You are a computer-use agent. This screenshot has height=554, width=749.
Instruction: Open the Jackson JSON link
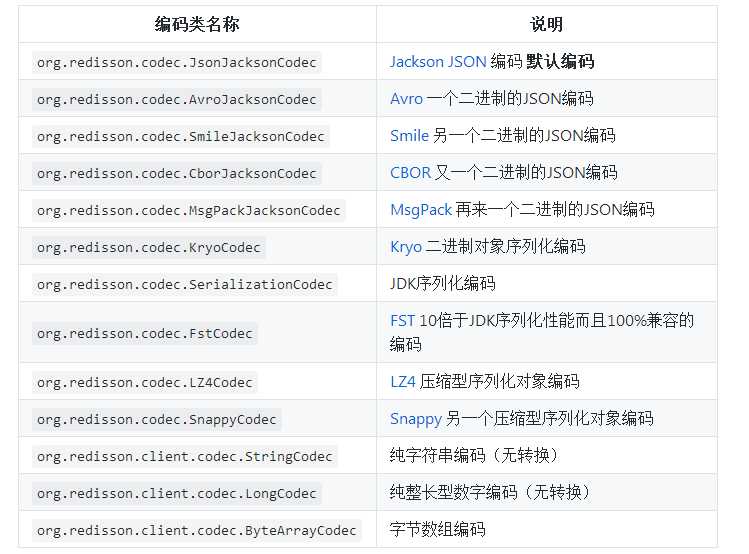[438, 62]
